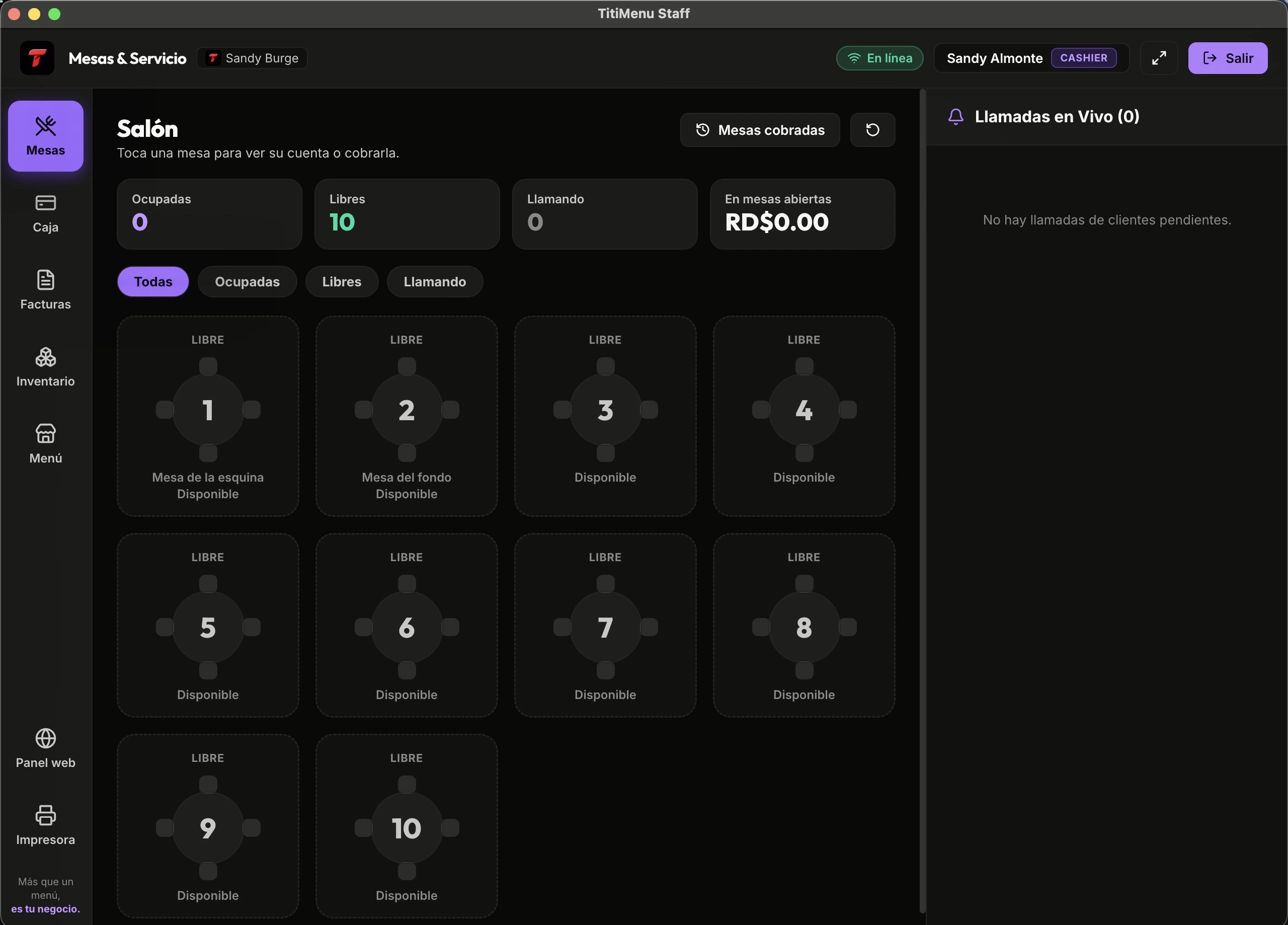Select table 3 card

(605, 416)
